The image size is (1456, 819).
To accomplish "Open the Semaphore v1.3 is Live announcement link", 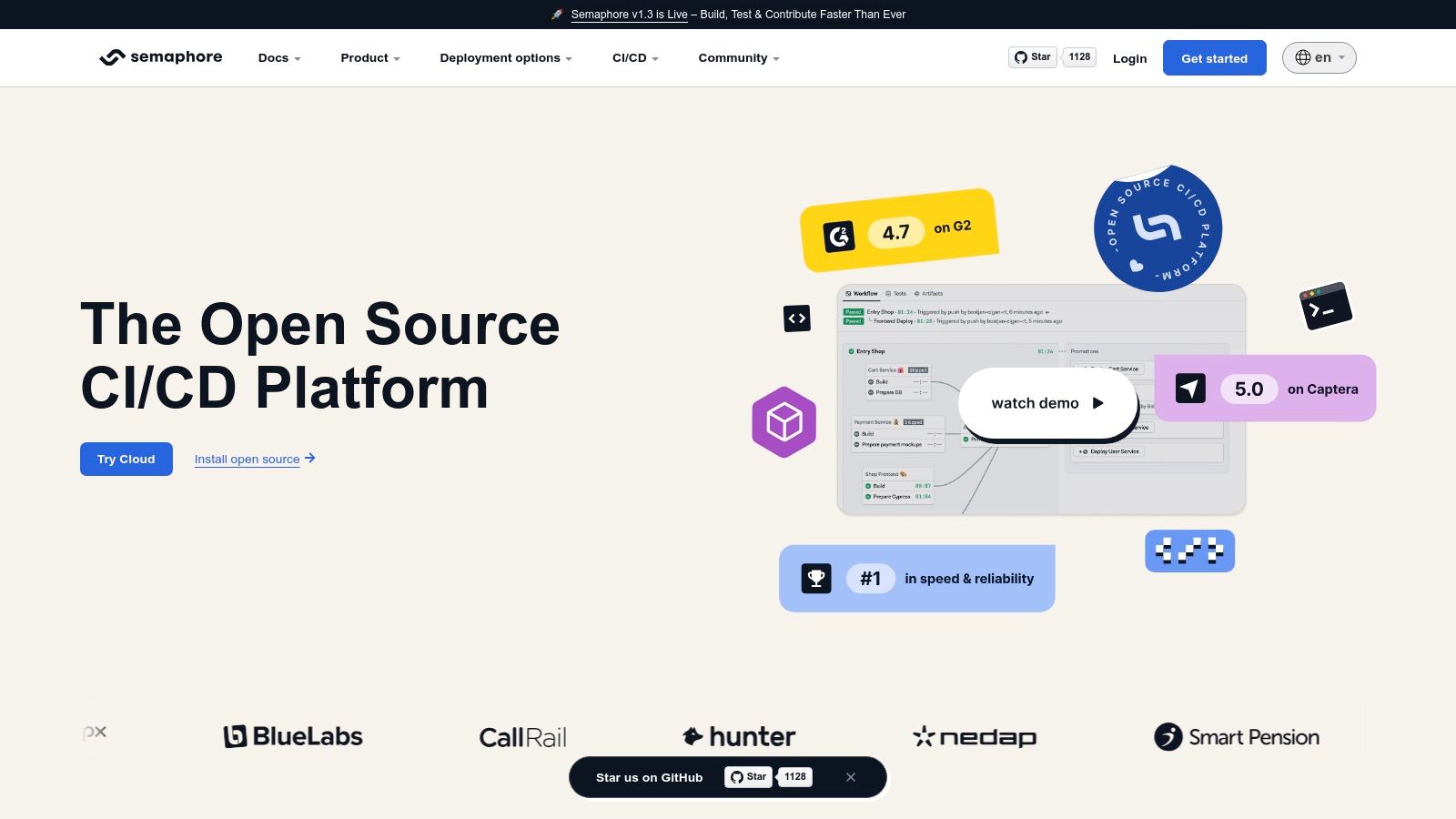I will pyautogui.click(x=629, y=15).
